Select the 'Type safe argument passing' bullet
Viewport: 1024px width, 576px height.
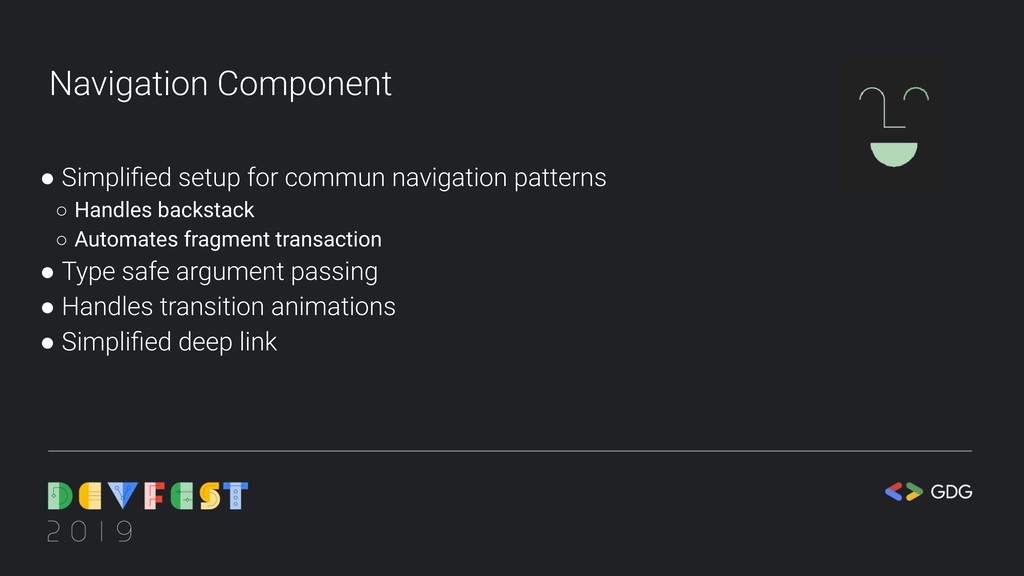pos(219,272)
